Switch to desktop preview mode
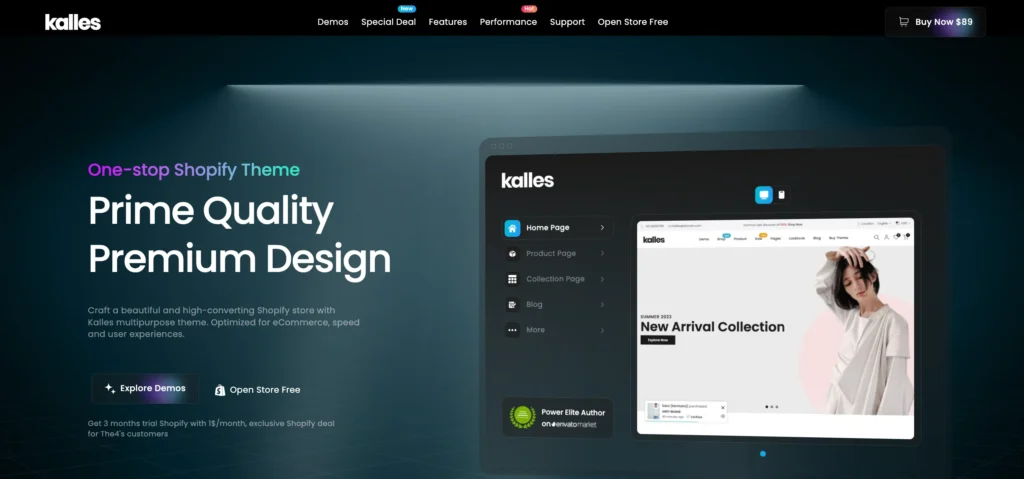Screen dimensions: 1024x479 pos(764,195)
